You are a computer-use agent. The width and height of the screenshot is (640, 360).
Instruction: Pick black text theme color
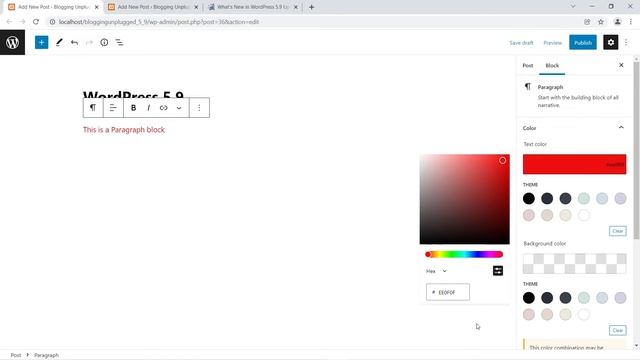point(529,199)
